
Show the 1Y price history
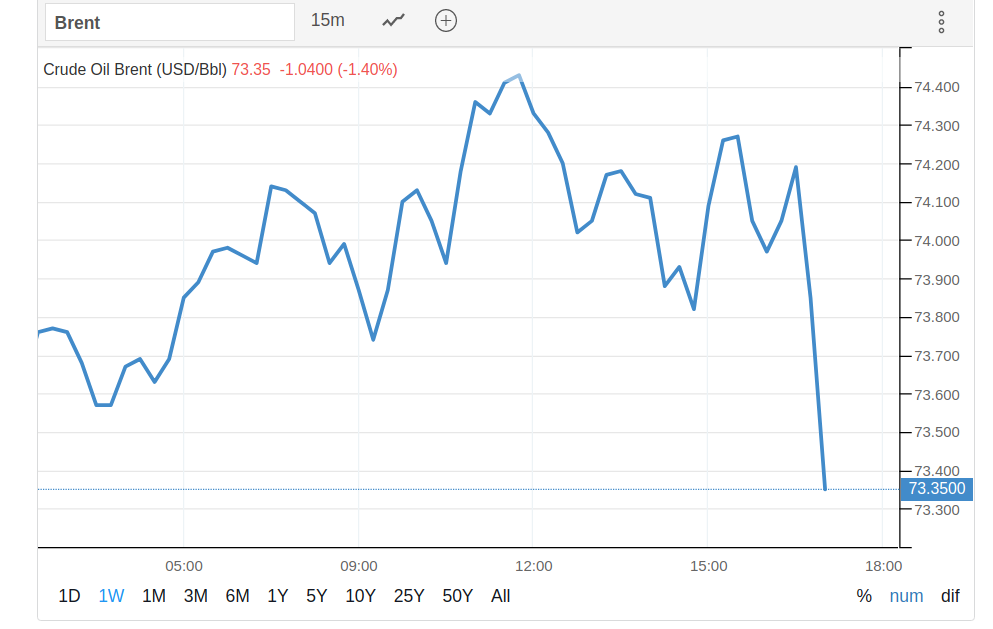click(278, 596)
